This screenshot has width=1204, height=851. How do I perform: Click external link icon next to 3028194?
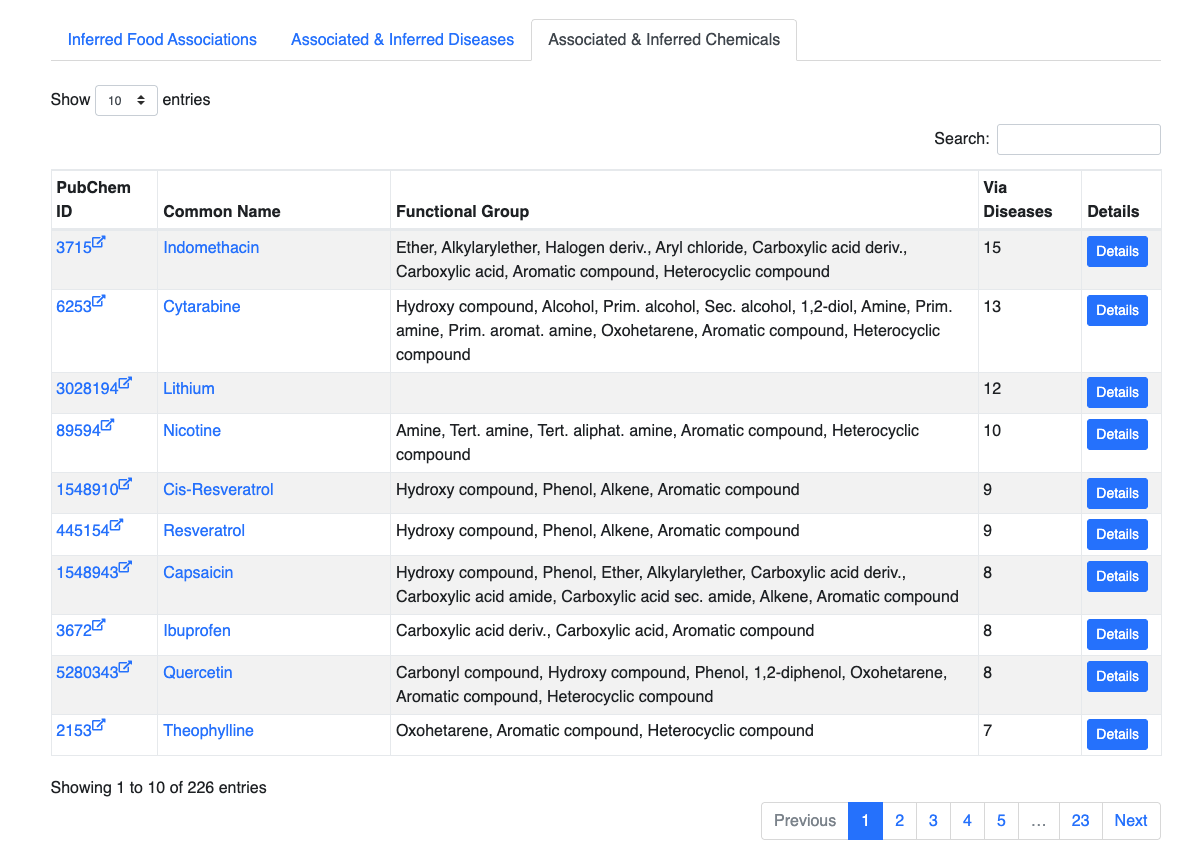[125, 384]
